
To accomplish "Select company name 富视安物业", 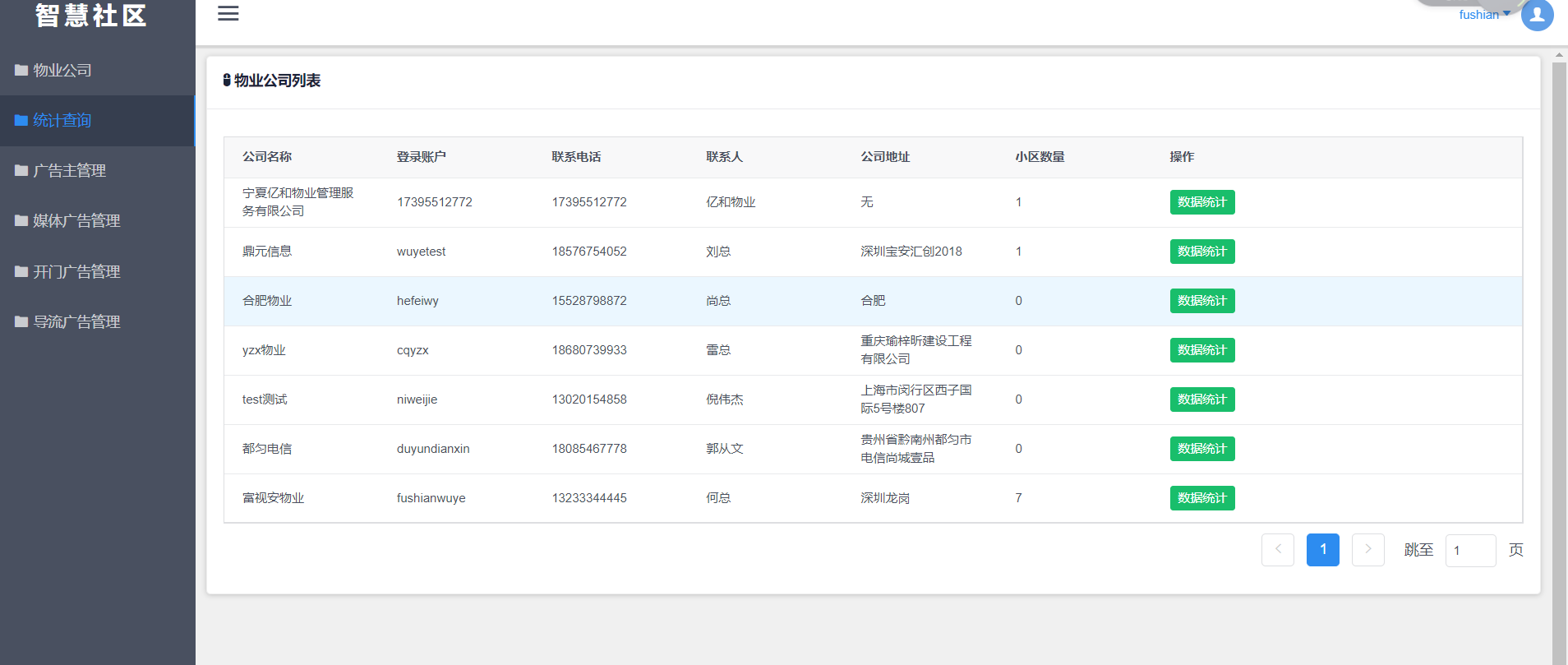I will point(274,498).
